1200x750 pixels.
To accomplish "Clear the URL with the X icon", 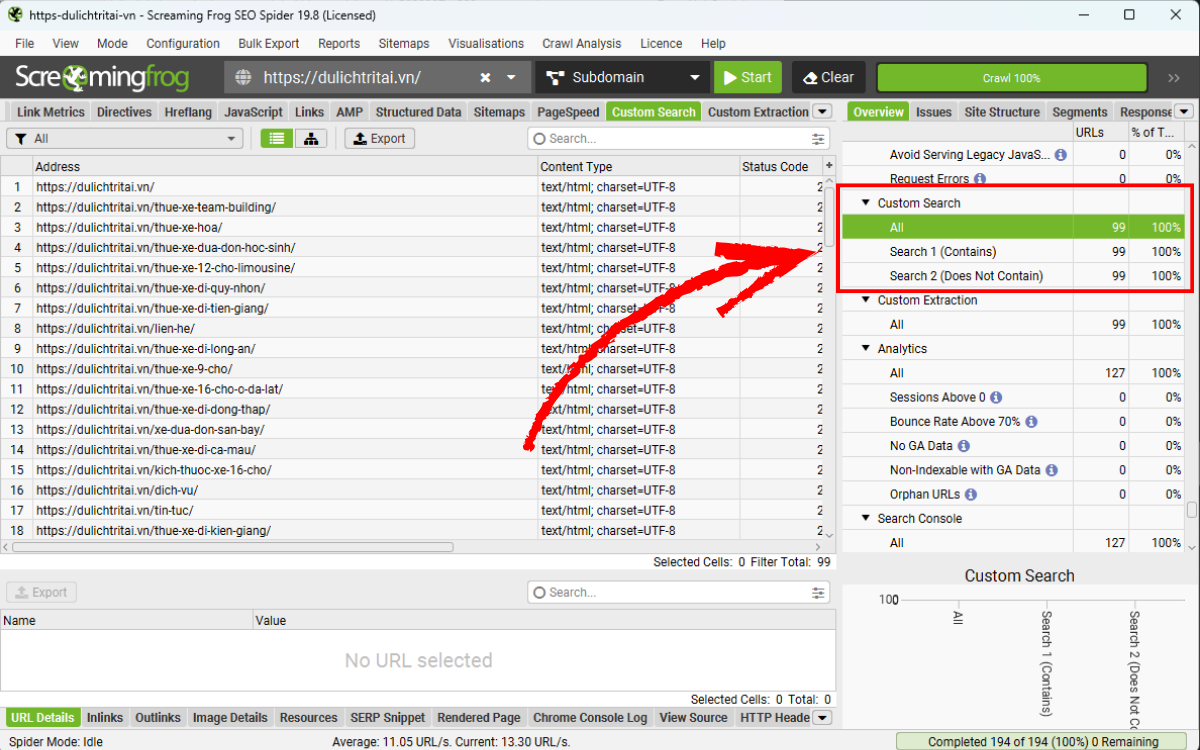I will point(485,78).
